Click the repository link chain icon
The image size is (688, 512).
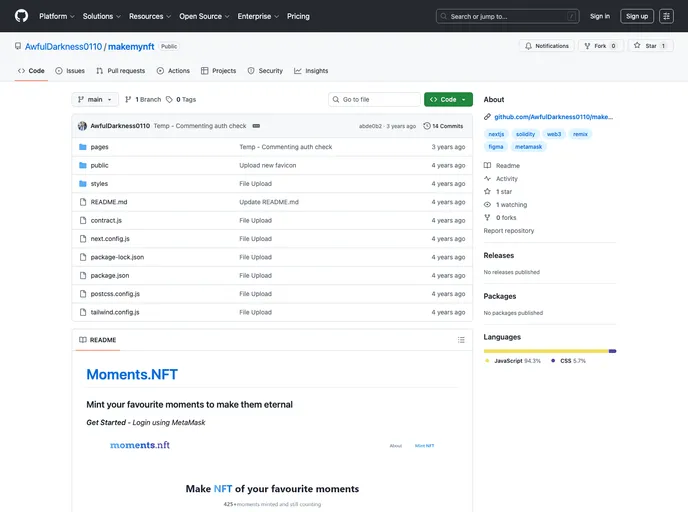point(487,117)
